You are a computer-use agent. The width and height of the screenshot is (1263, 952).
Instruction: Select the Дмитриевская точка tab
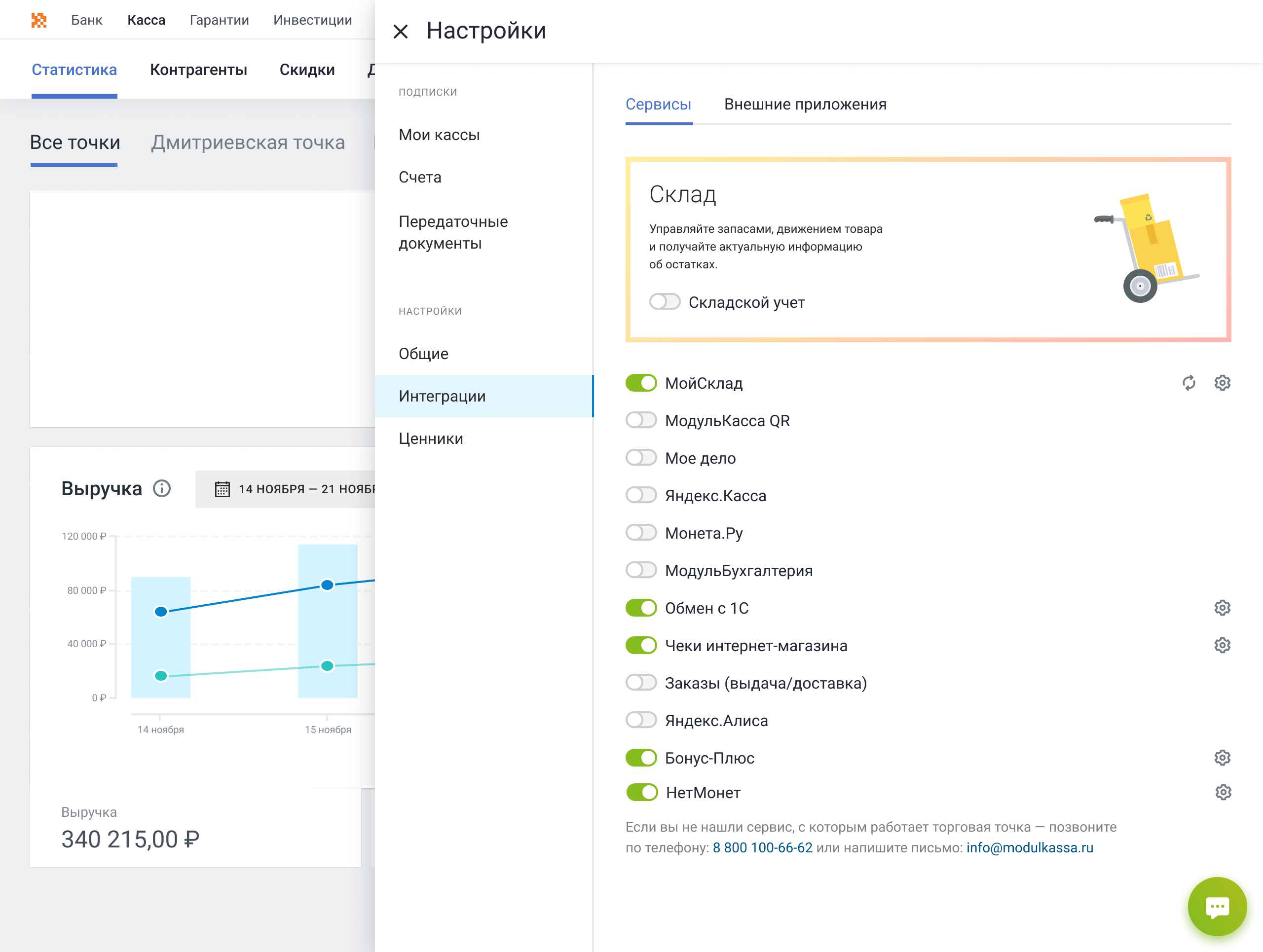tap(248, 143)
